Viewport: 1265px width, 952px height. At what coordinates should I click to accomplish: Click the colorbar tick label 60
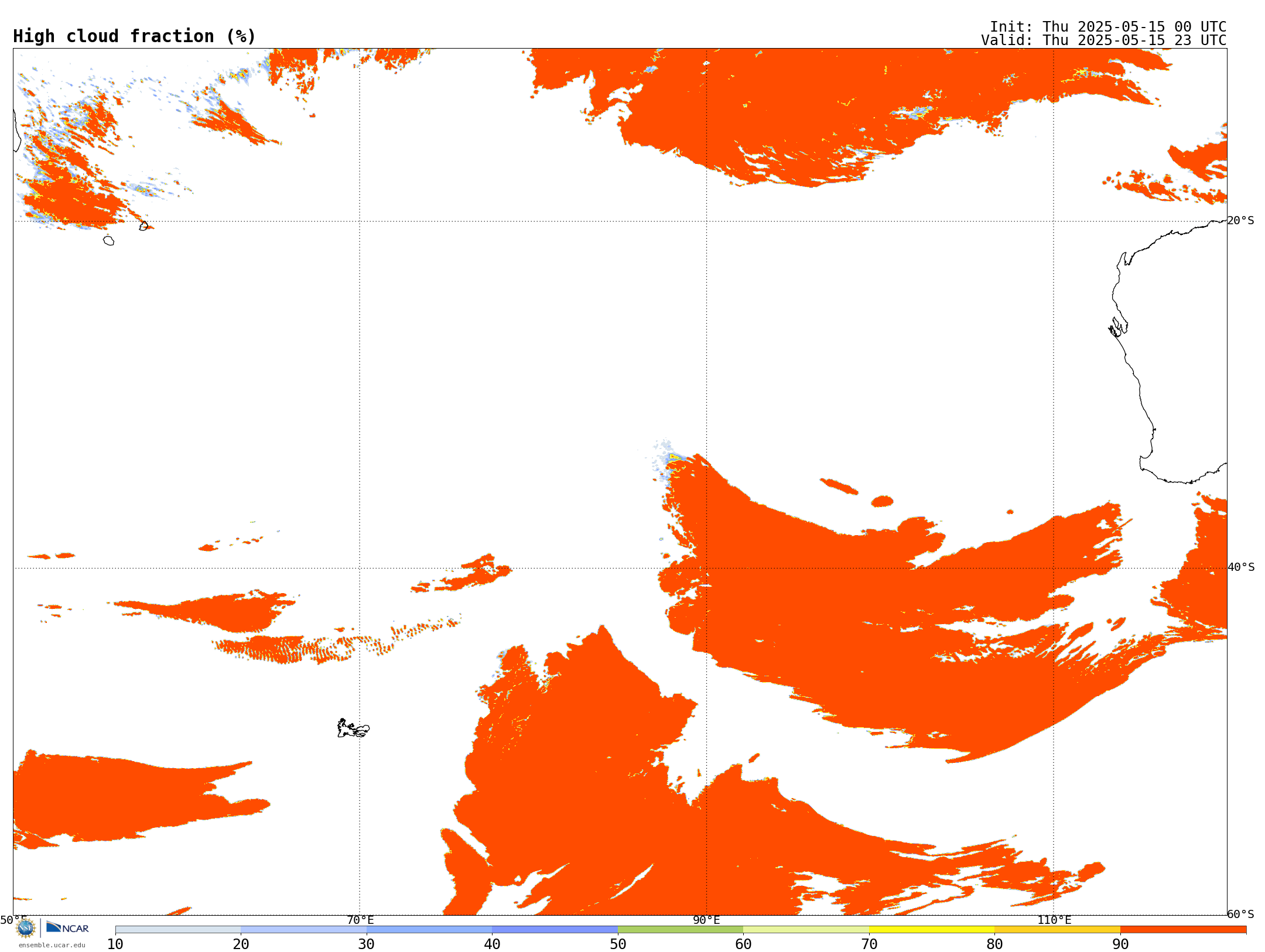coord(743,944)
